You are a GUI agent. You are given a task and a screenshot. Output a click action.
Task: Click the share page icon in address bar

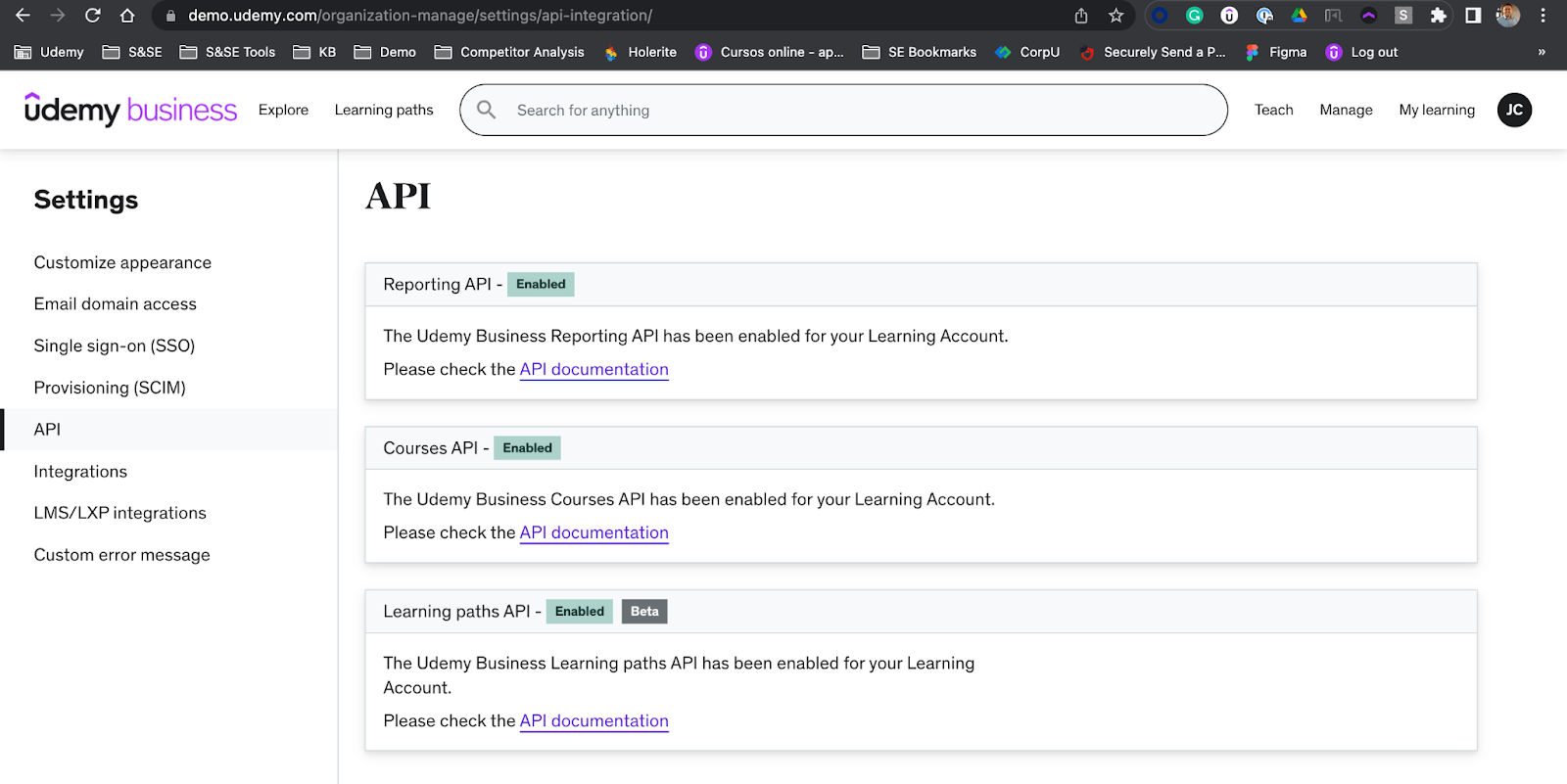point(1081,16)
